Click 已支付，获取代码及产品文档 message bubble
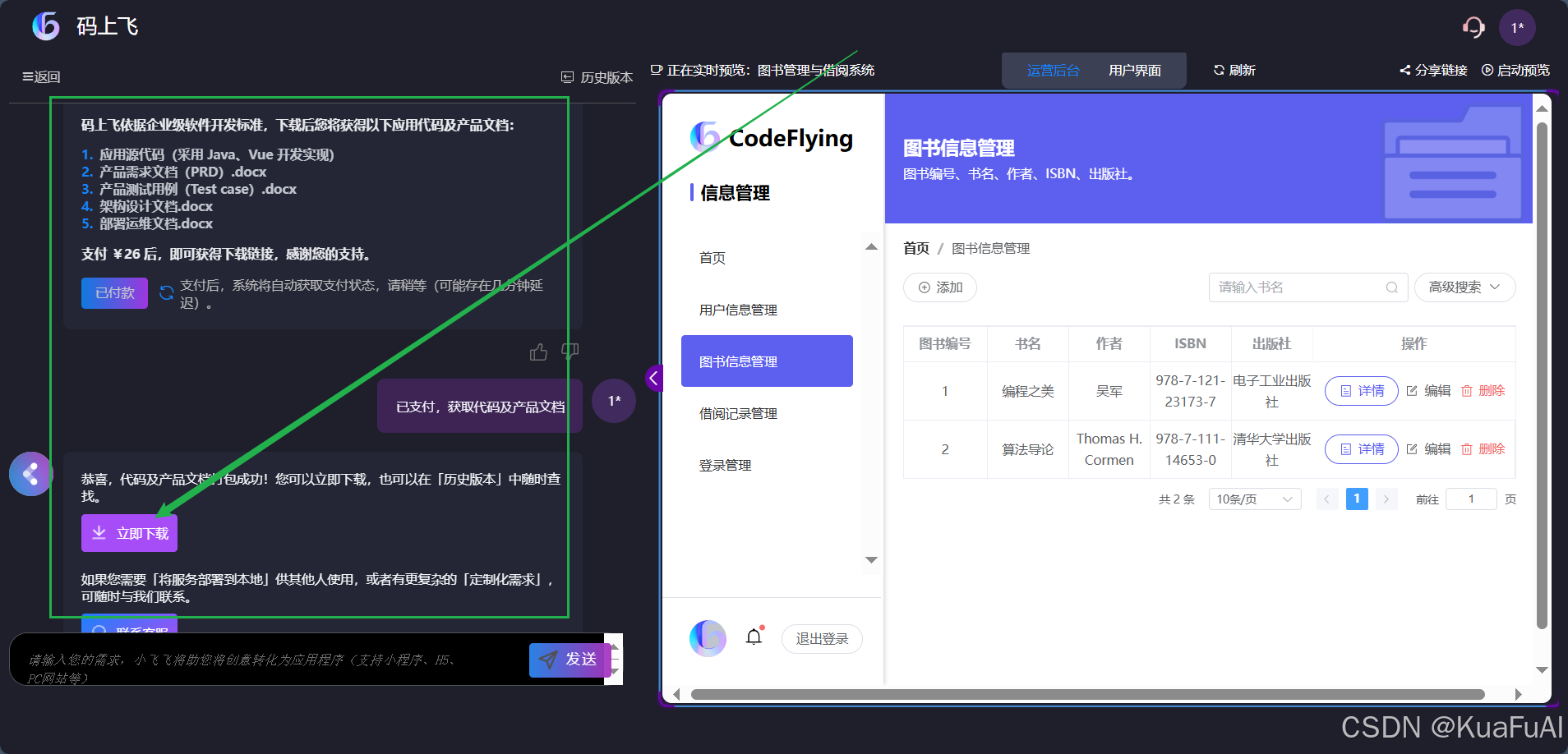The image size is (1568, 754). coord(480,407)
